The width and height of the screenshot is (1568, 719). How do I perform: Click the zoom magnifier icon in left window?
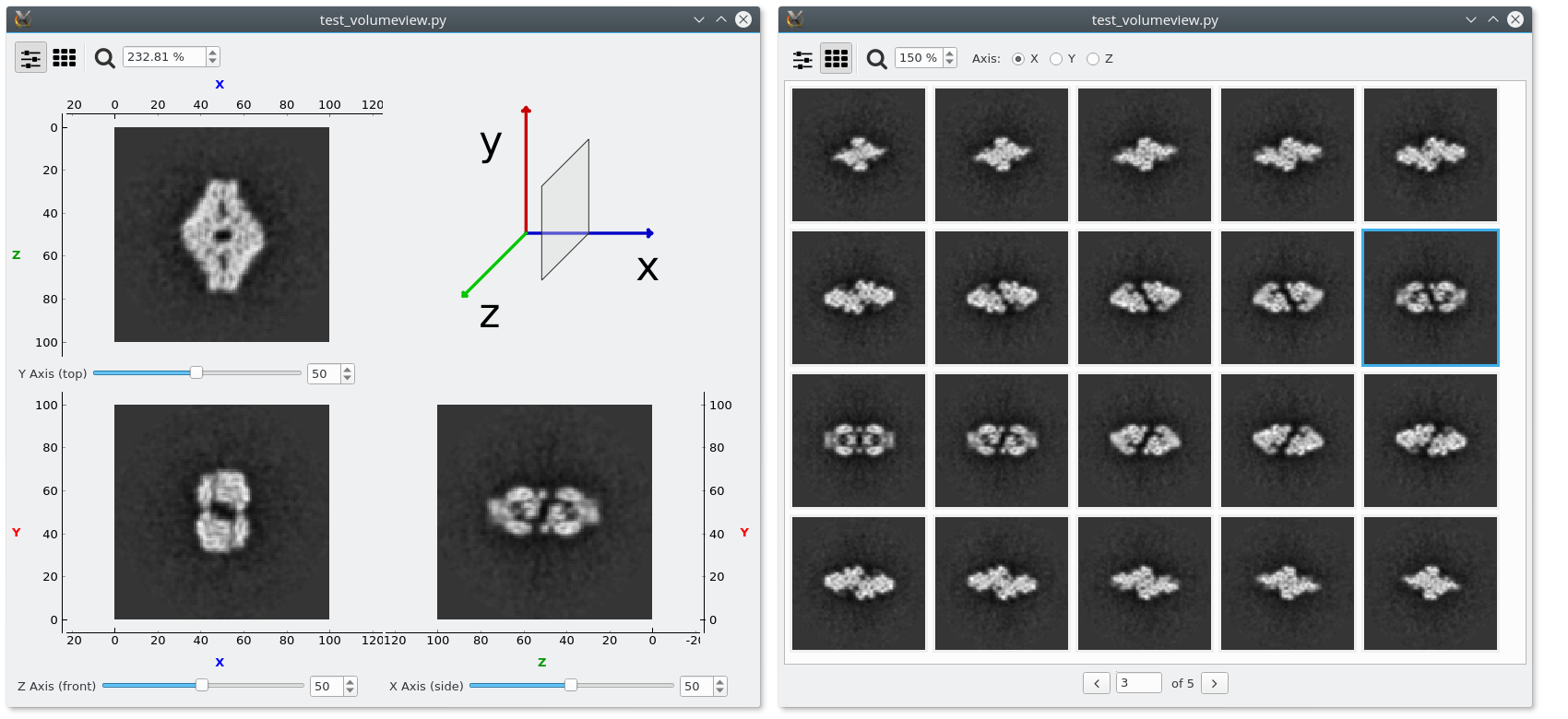click(x=105, y=58)
